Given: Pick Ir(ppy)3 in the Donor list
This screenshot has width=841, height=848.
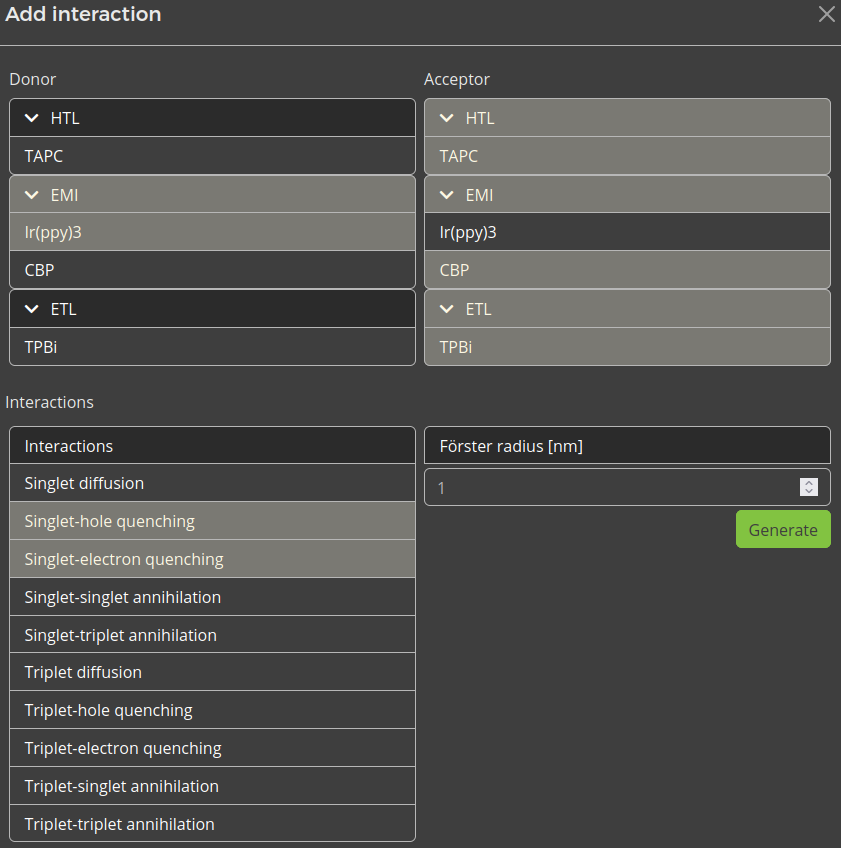Looking at the screenshot, I should click(x=212, y=233).
